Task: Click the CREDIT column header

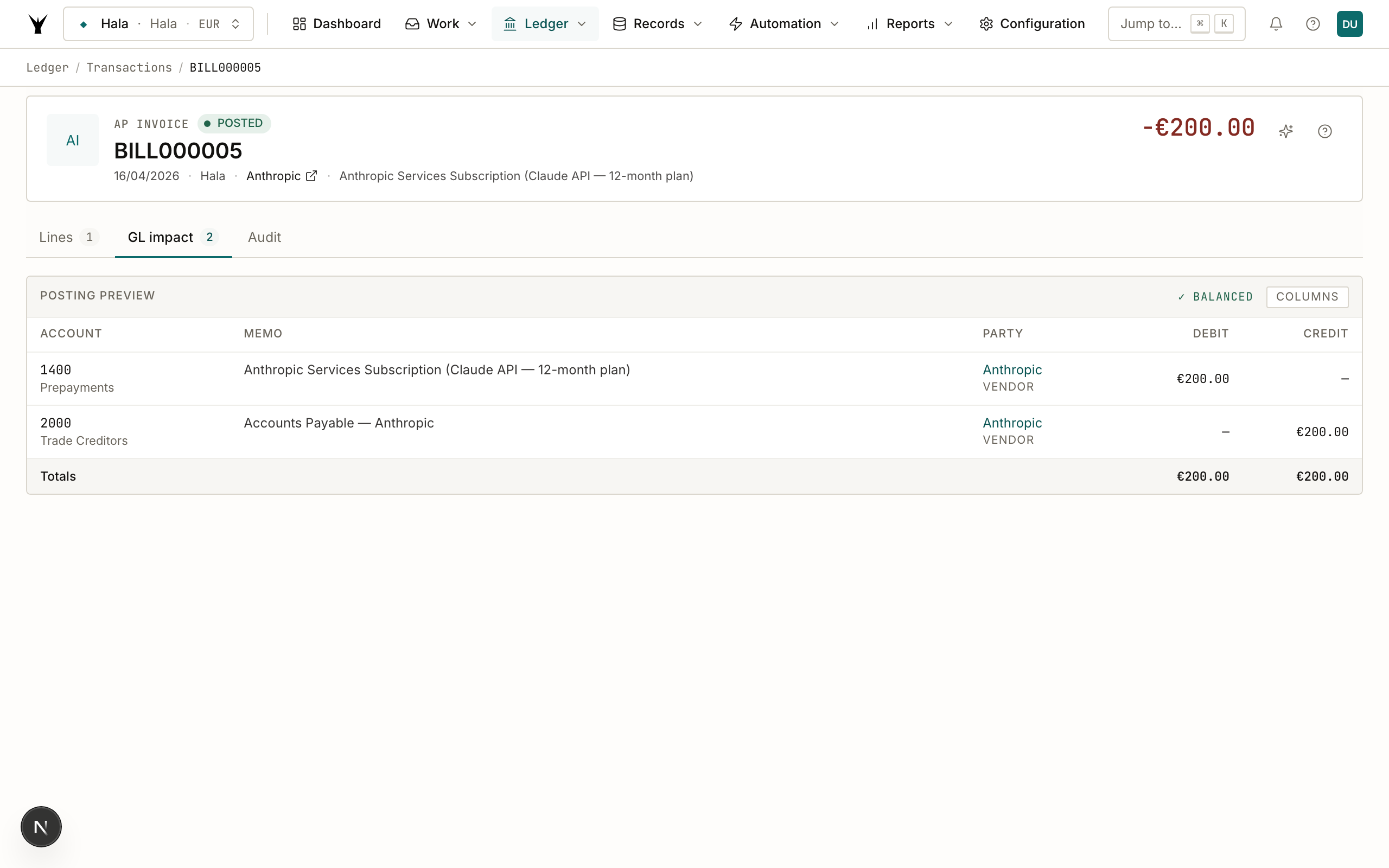Action: tap(1326, 334)
